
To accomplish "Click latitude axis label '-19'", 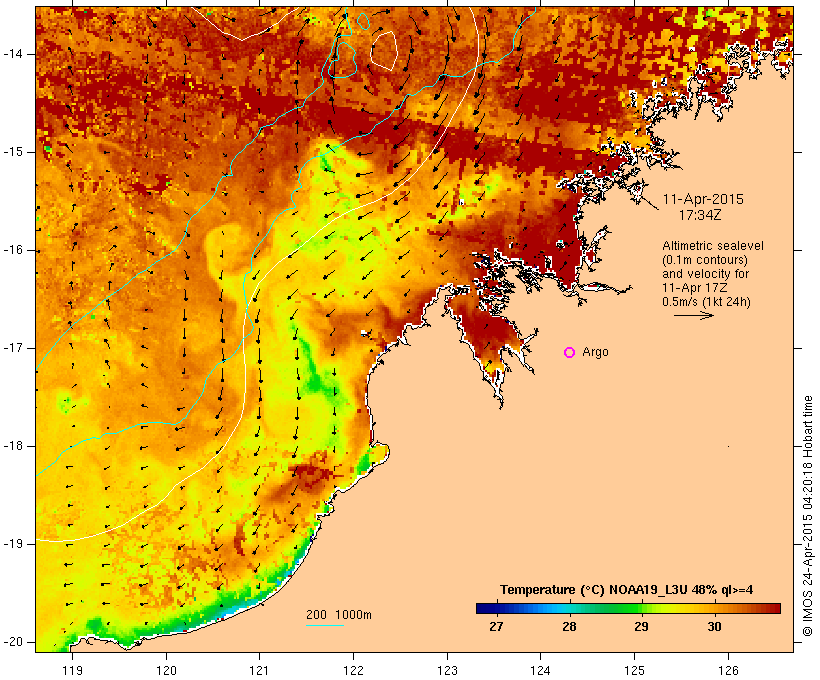I will tap(12, 544).
